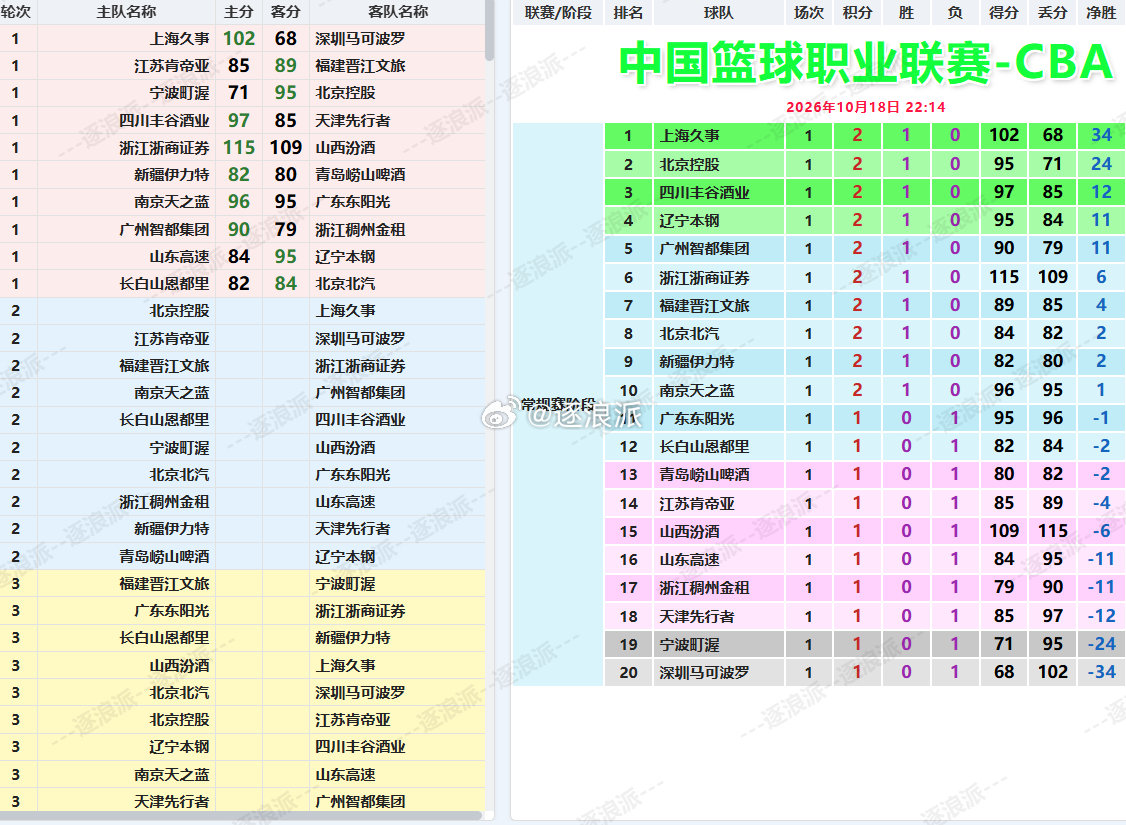
Task: Select 上海久事 in the rank 1 standings row
Action: click(689, 136)
